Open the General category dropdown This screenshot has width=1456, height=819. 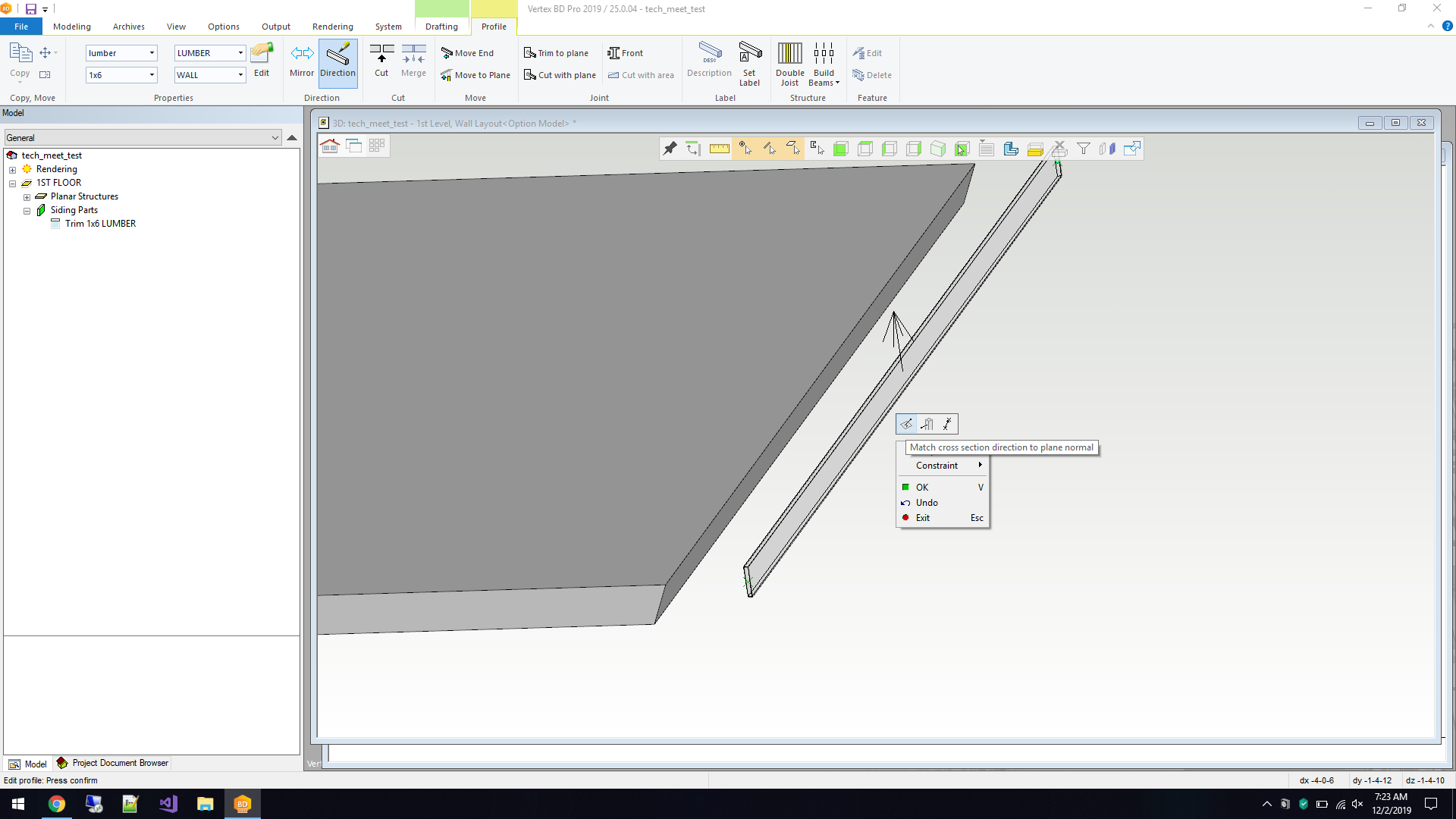275,138
